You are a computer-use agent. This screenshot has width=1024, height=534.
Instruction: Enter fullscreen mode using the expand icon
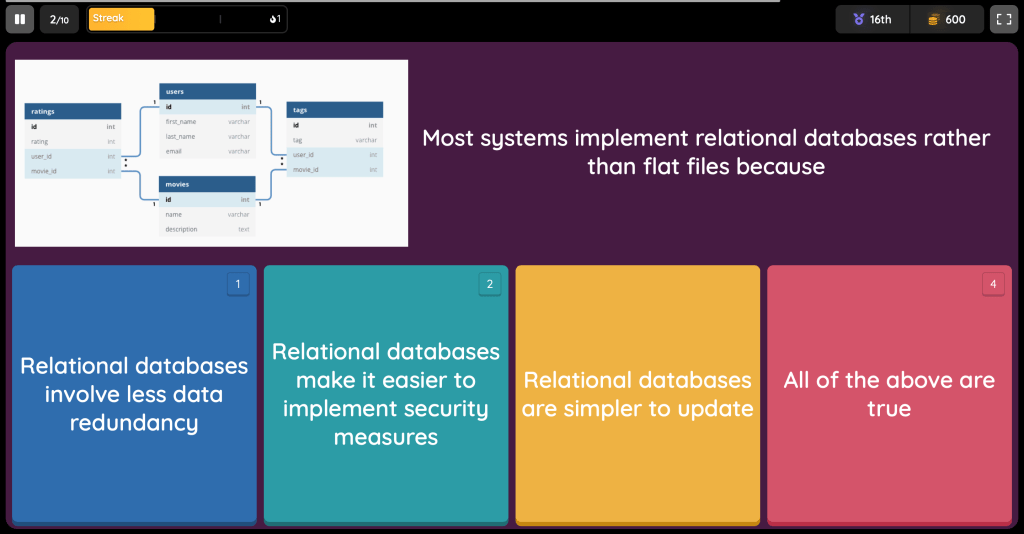(x=1004, y=19)
